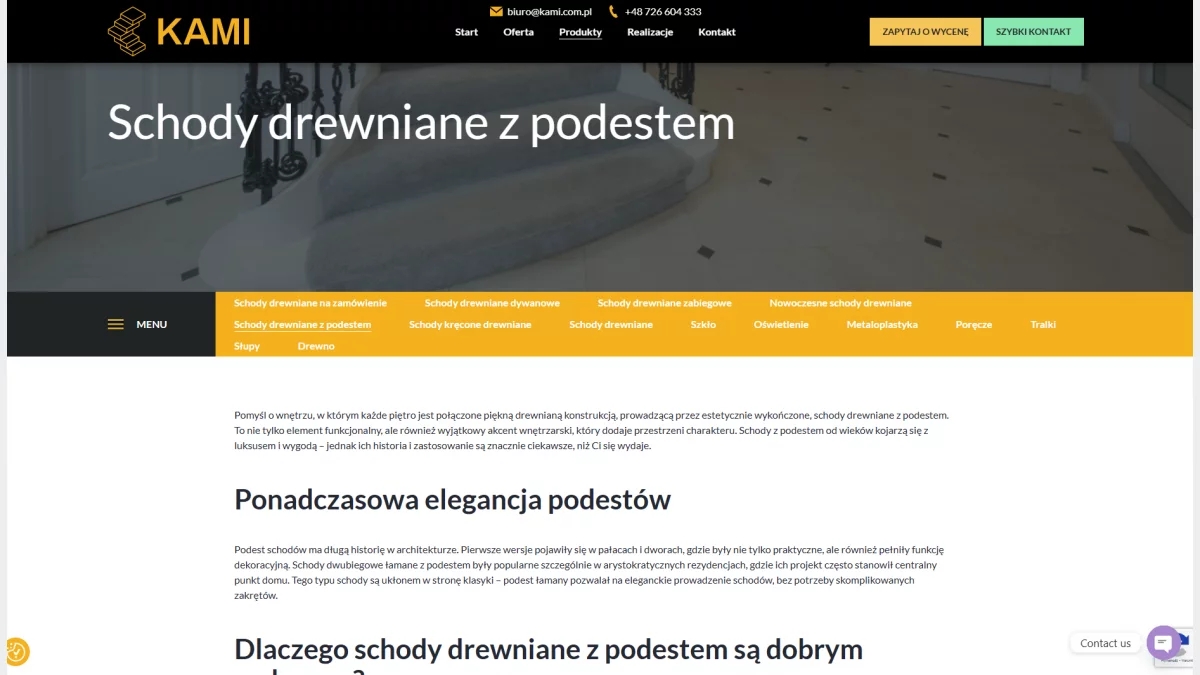Viewport: 1200px width, 675px height.
Task: Open the Oświetlenie category link
Action: pos(781,325)
